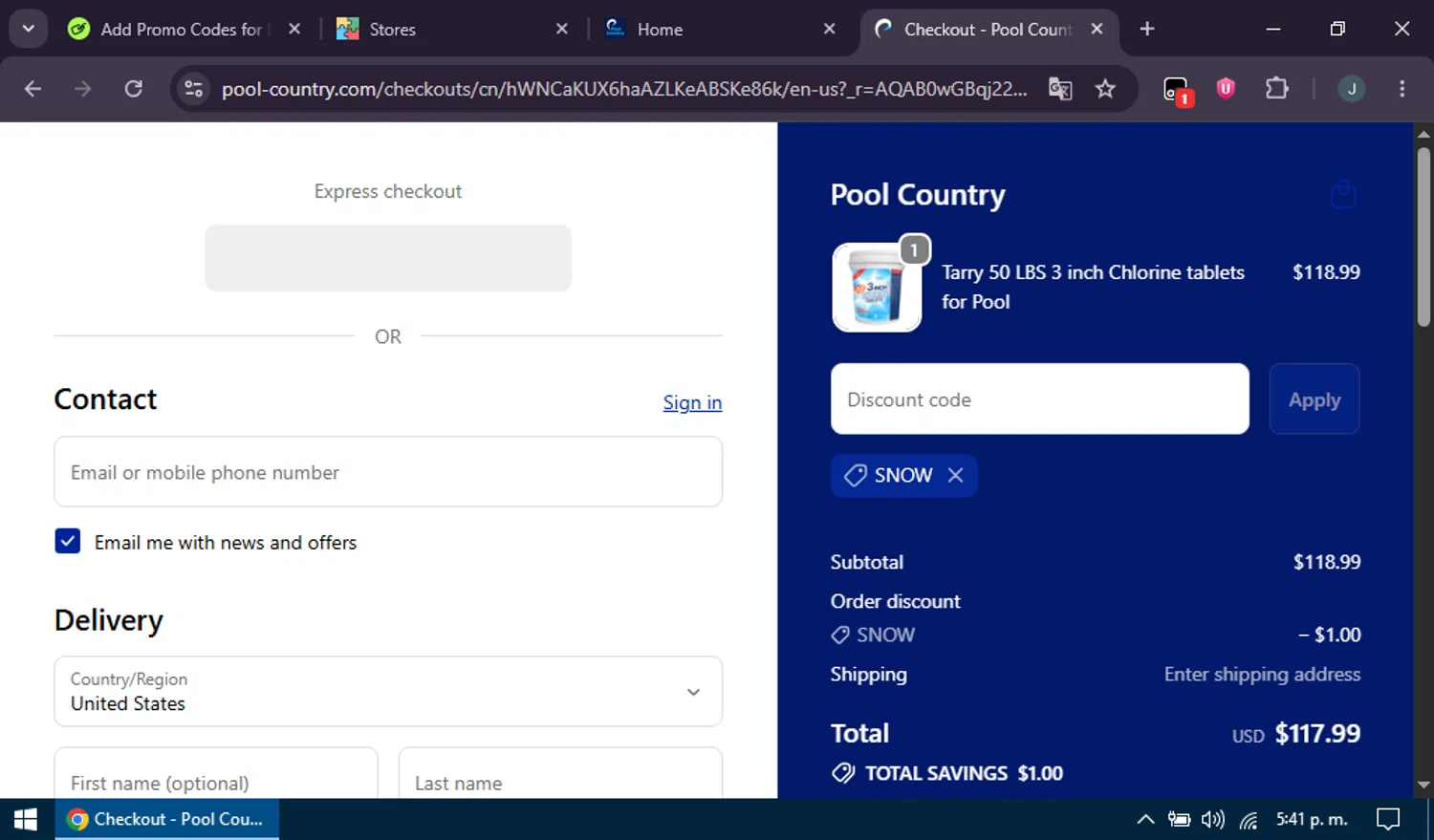Bookmark this page with the star
The height and width of the screenshot is (840, 1434).
pyautogui.click(x=1106, y=89)
